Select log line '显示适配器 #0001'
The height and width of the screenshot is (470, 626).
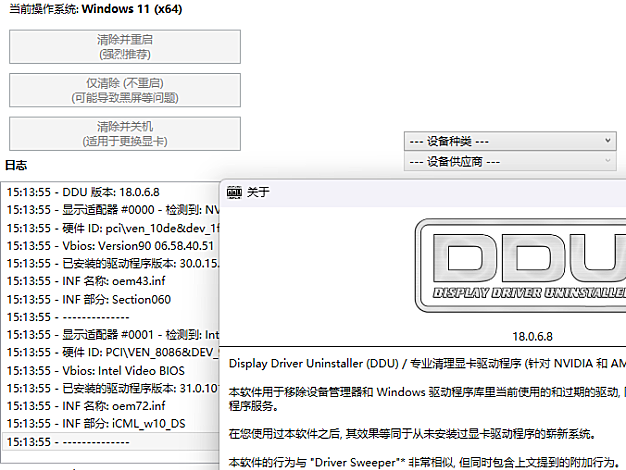coord(111,335)
